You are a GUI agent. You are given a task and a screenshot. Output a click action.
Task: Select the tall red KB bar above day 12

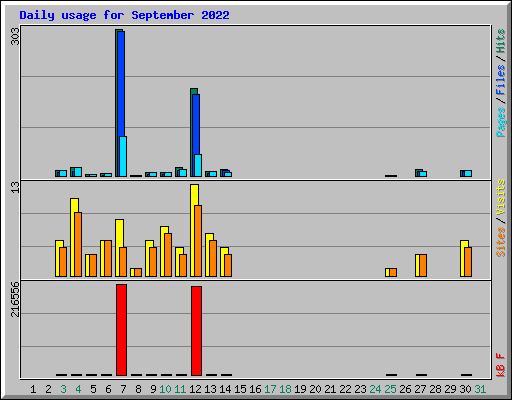[x=196, y=331]
